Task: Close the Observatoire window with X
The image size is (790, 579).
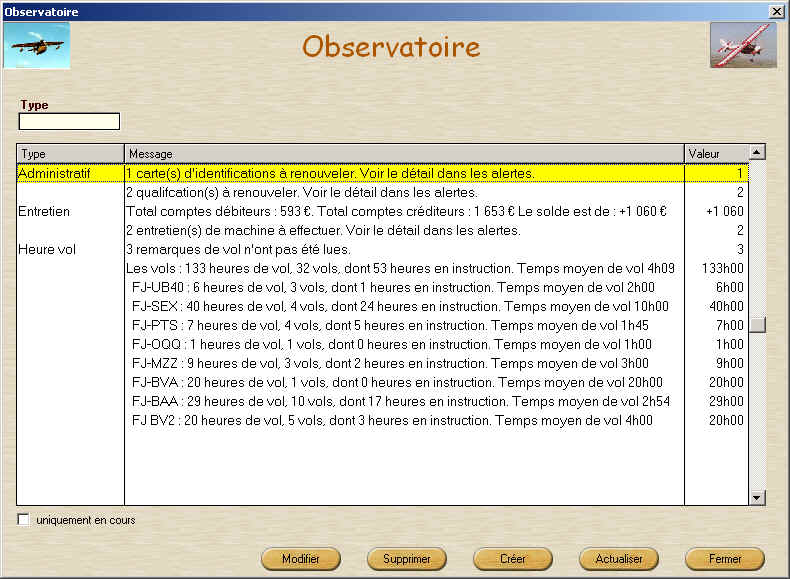Action: (777, 11)
